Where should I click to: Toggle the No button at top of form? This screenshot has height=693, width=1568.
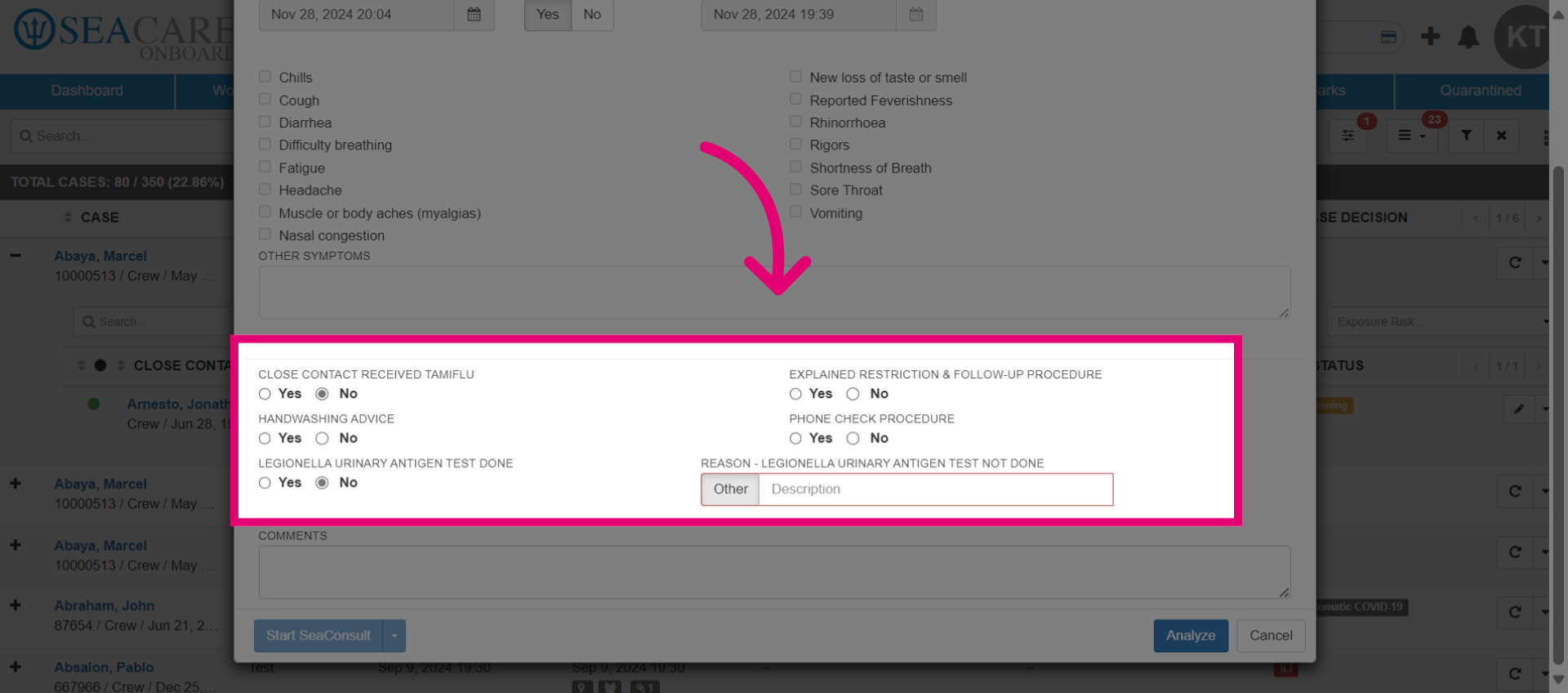592,15
